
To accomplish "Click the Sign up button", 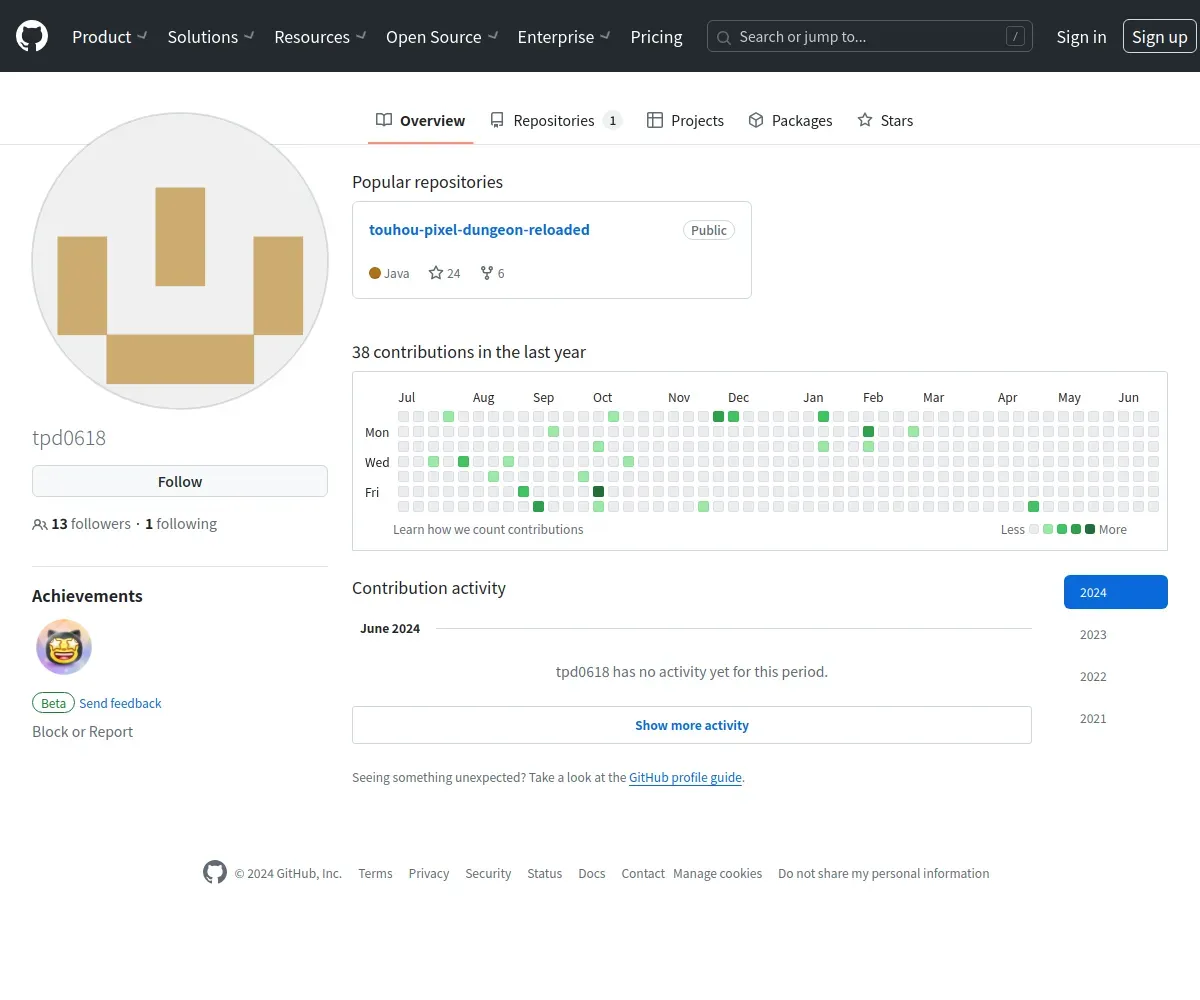I will point(1159,37).
